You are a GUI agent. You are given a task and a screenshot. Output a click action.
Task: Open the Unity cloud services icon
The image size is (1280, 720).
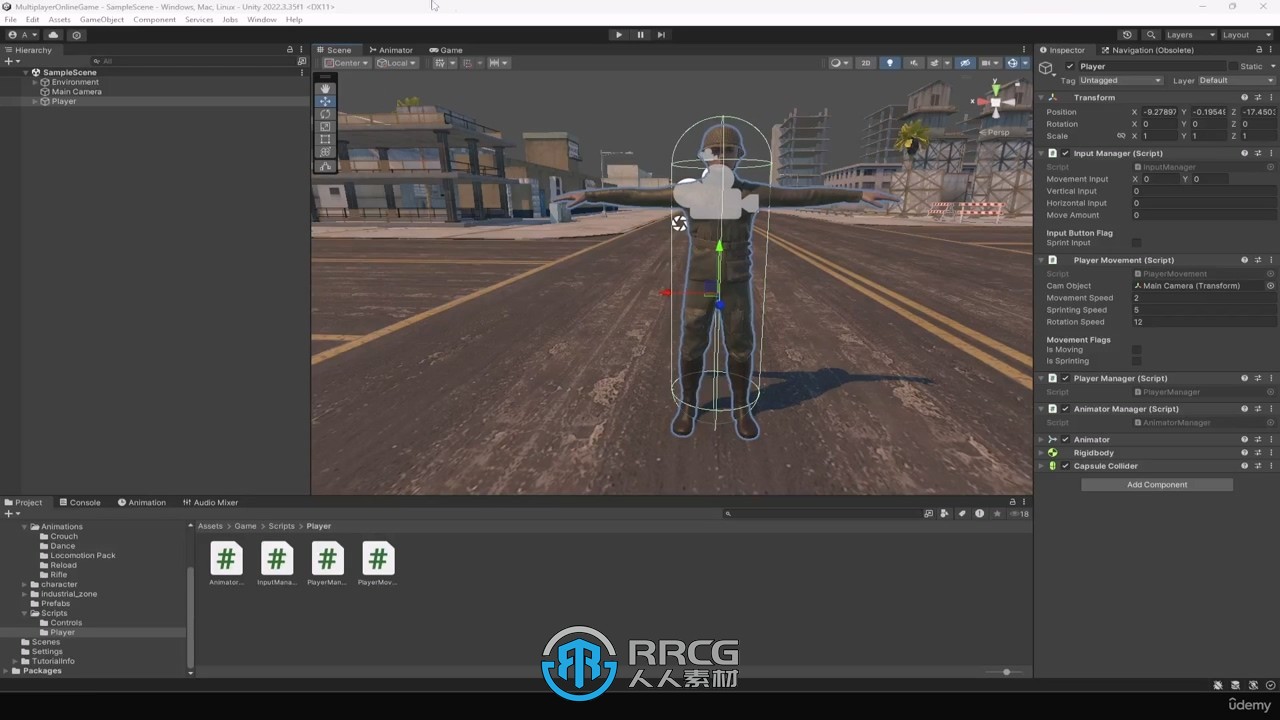pos(54,35)
